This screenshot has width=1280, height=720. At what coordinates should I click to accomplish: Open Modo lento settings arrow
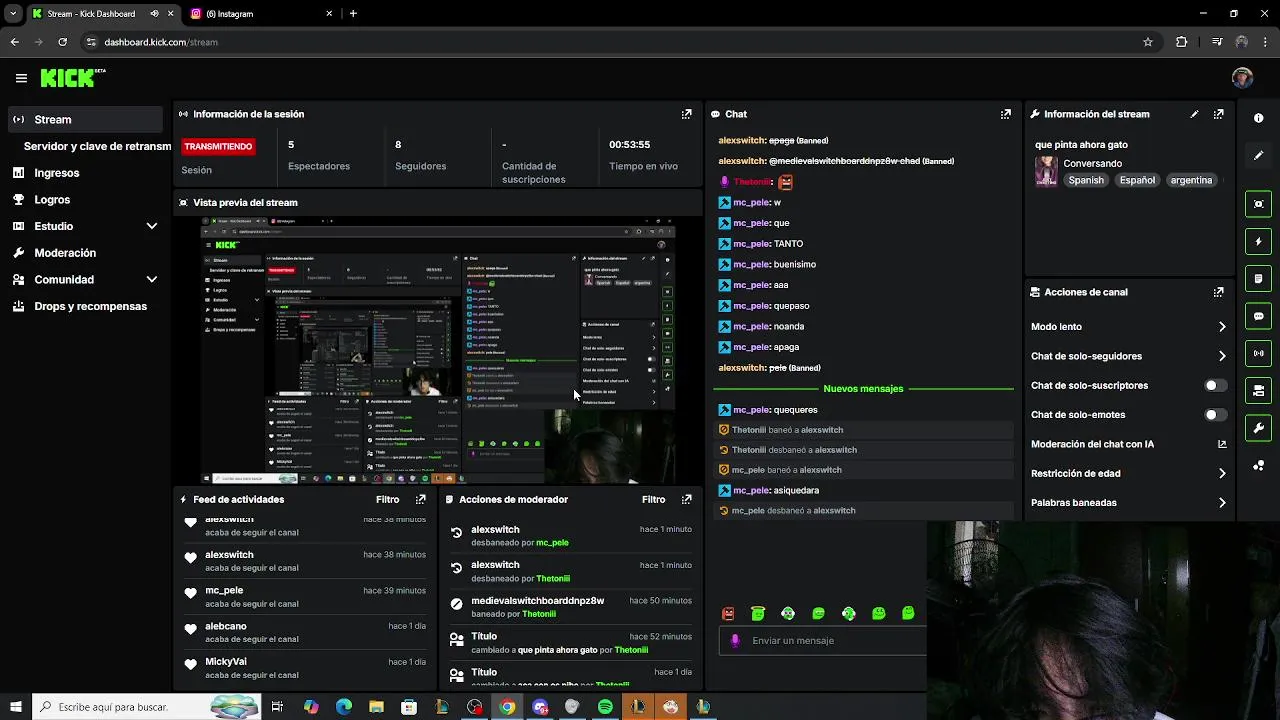(x=1221, y=327)
